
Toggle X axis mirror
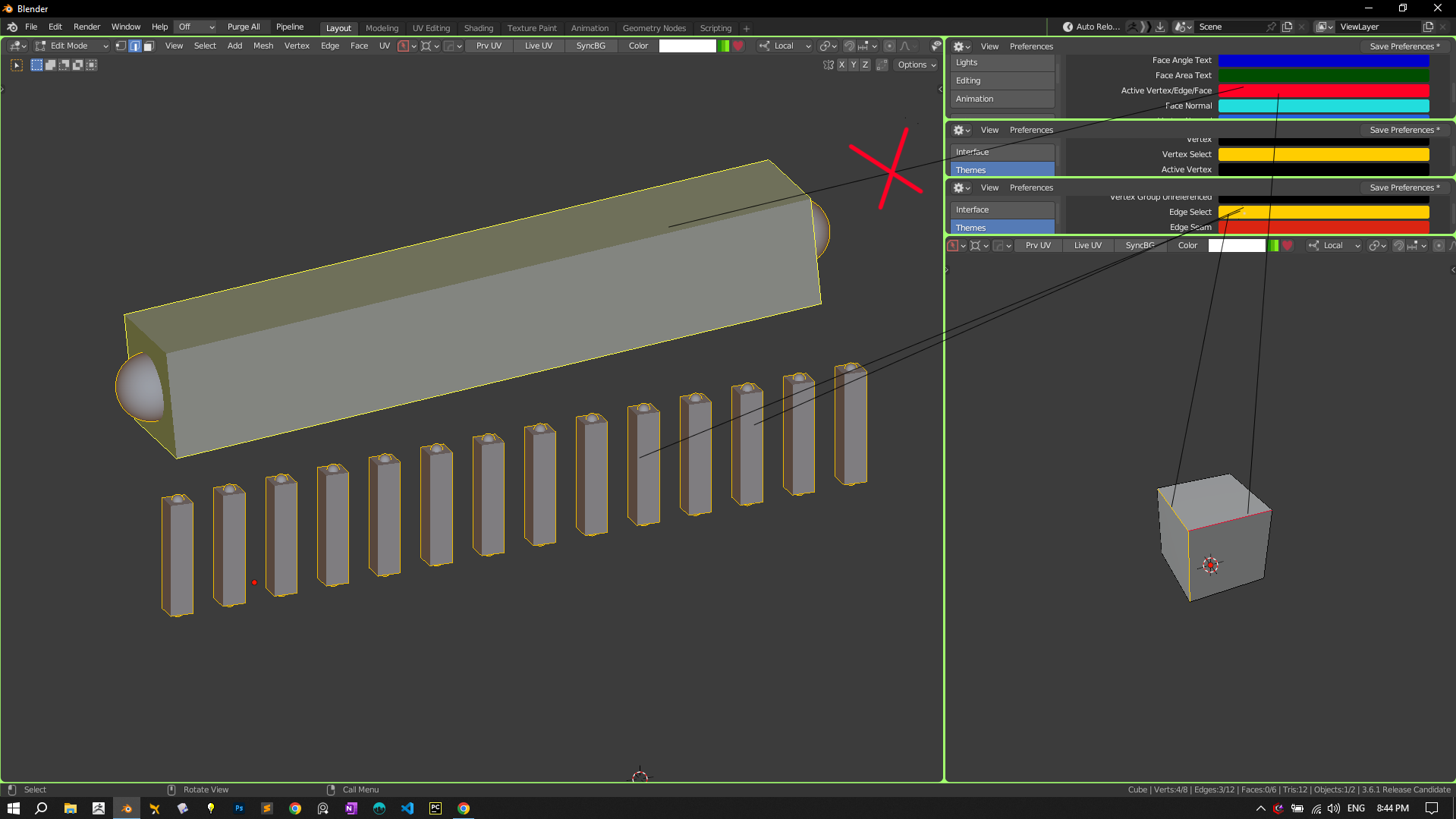click(841, 65)
